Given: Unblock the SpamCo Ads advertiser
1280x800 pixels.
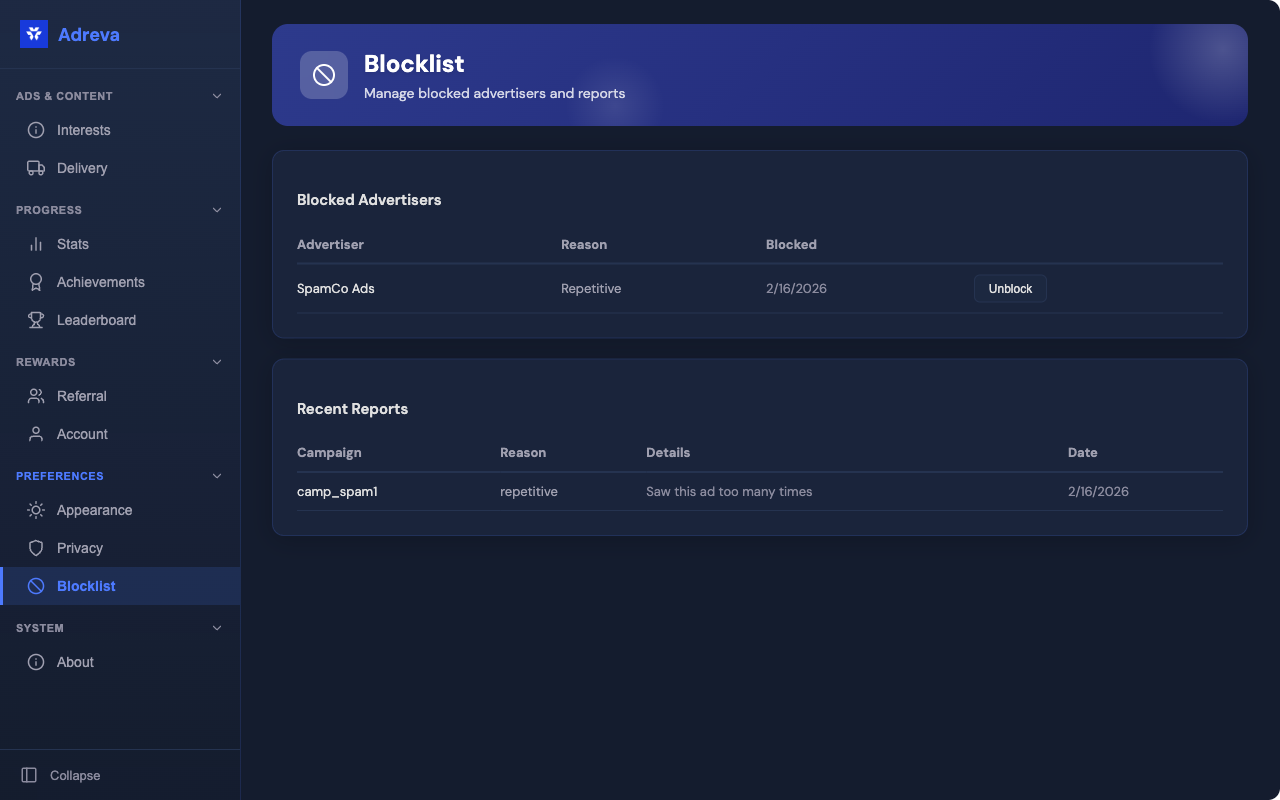Looking at the screenshot, I should click(1010, 289).
